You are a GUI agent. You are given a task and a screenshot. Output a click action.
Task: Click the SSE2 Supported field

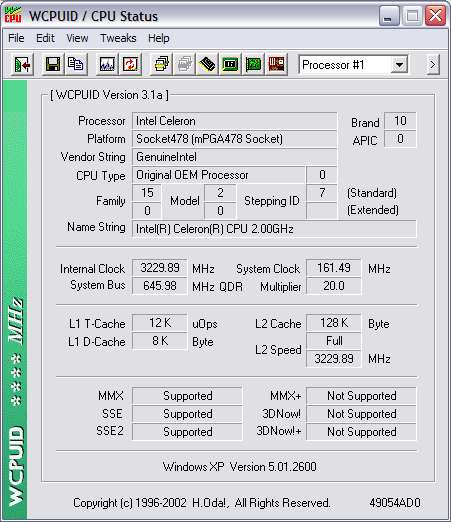(x=187, y=432)
